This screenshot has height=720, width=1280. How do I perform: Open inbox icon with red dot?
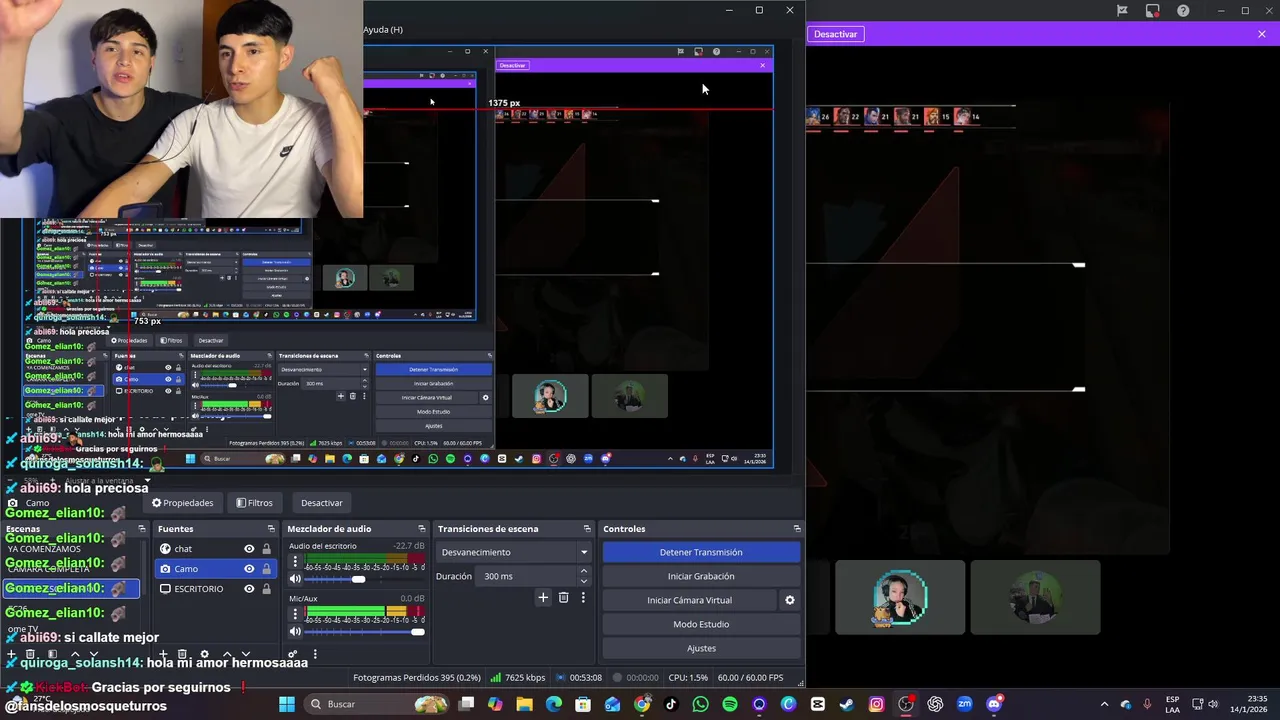(1153, 11)
